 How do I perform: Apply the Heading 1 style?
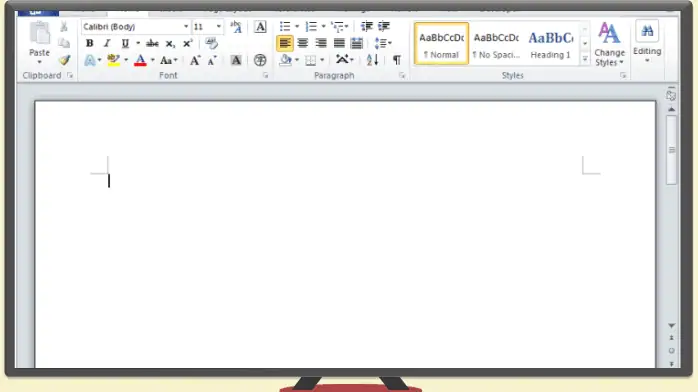coord(551,44)
